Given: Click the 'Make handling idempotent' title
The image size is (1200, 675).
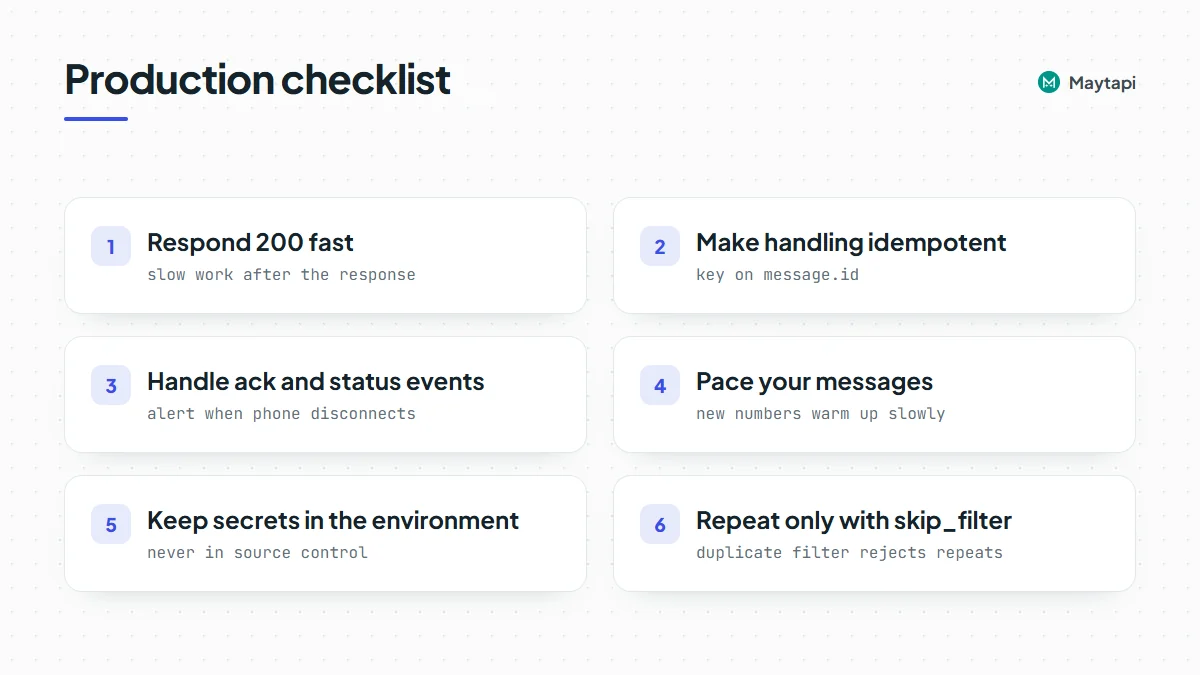Looking at the screenshot, I should 851,243.
